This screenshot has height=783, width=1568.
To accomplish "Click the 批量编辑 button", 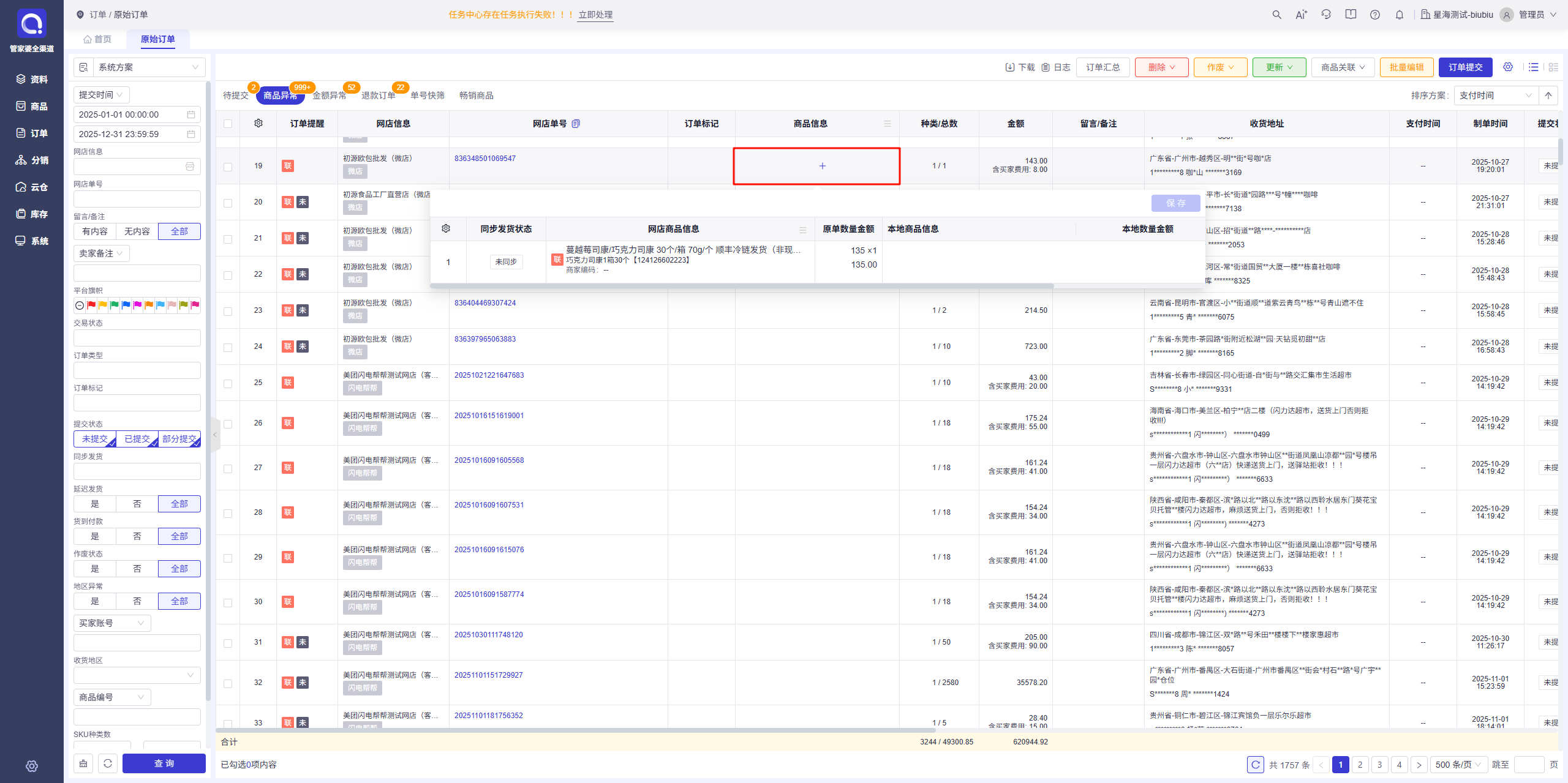I will coord(1407,67).
